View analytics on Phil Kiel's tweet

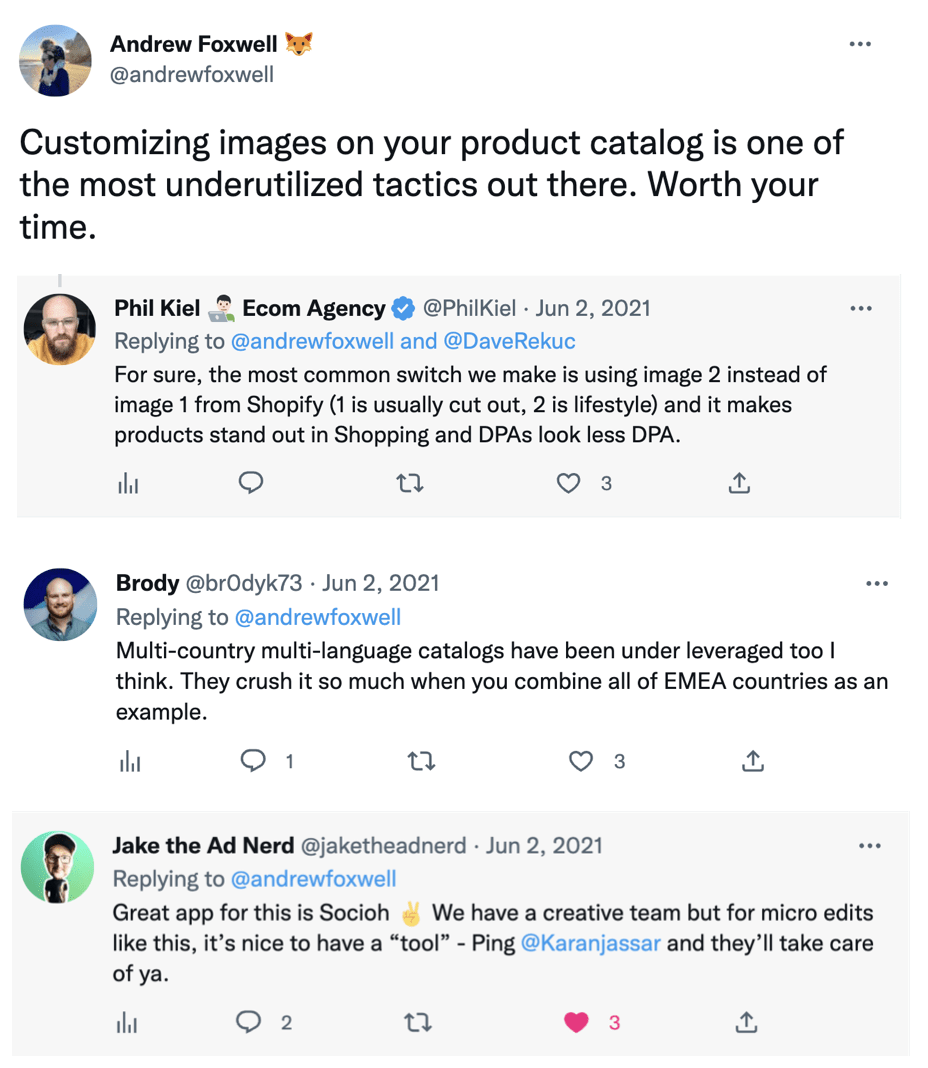tap(128, 484)
